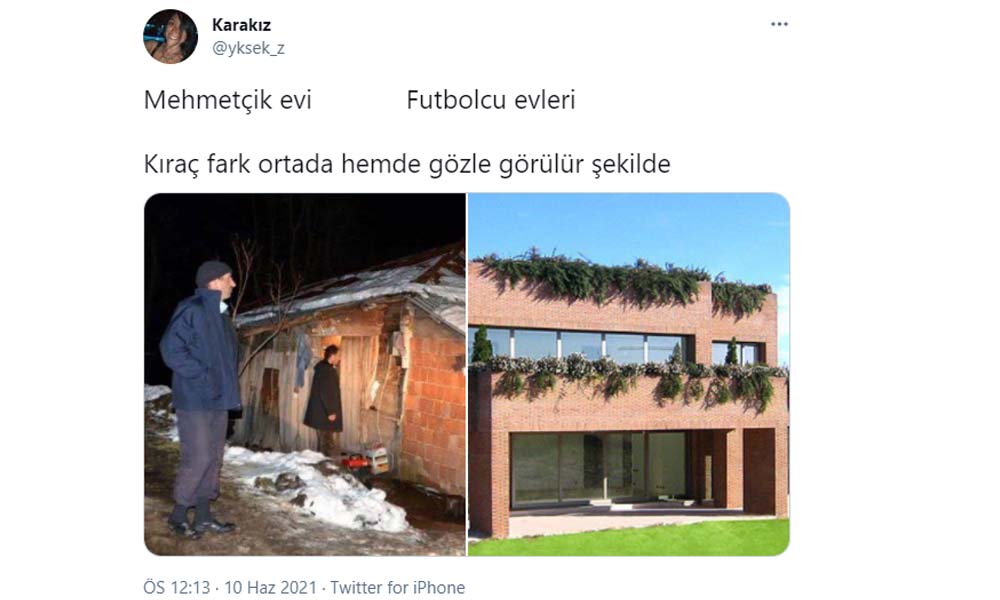Click the green lawn in the villa photo
This screenshot has width=1000, height=600.
click(x=629, y=538)
